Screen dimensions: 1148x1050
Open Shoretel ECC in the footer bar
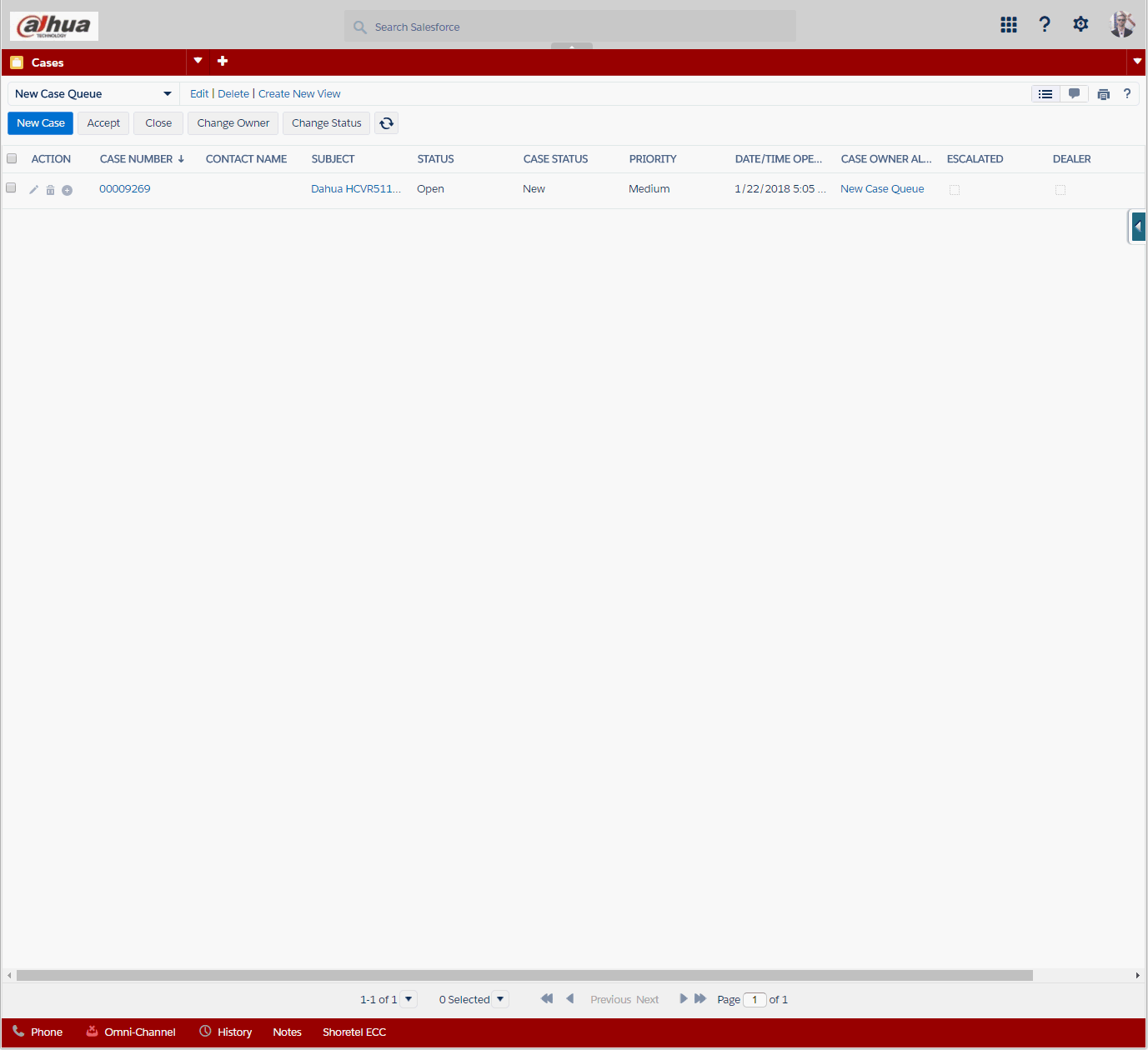pyautogui.click(x=354, y=1032)
